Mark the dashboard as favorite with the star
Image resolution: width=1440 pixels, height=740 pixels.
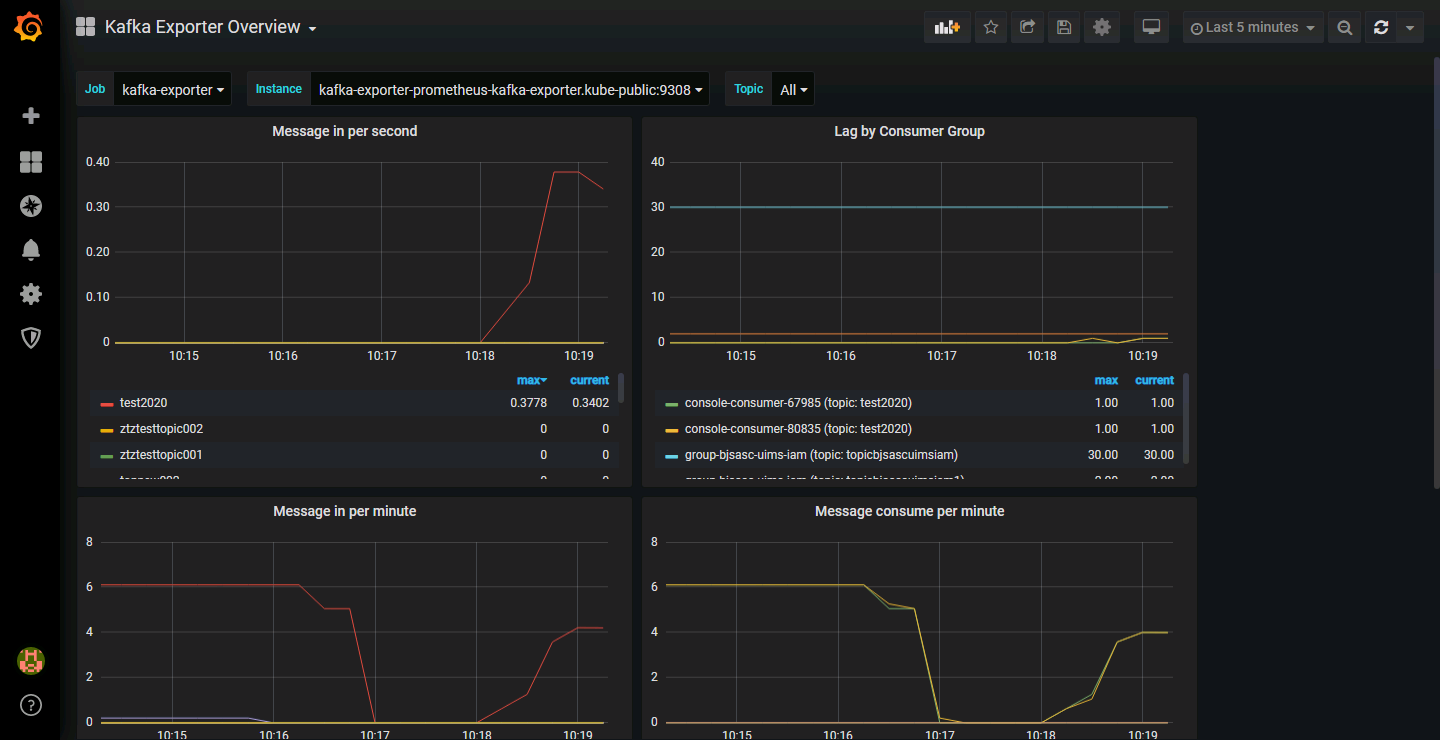[x=991, y=27]
